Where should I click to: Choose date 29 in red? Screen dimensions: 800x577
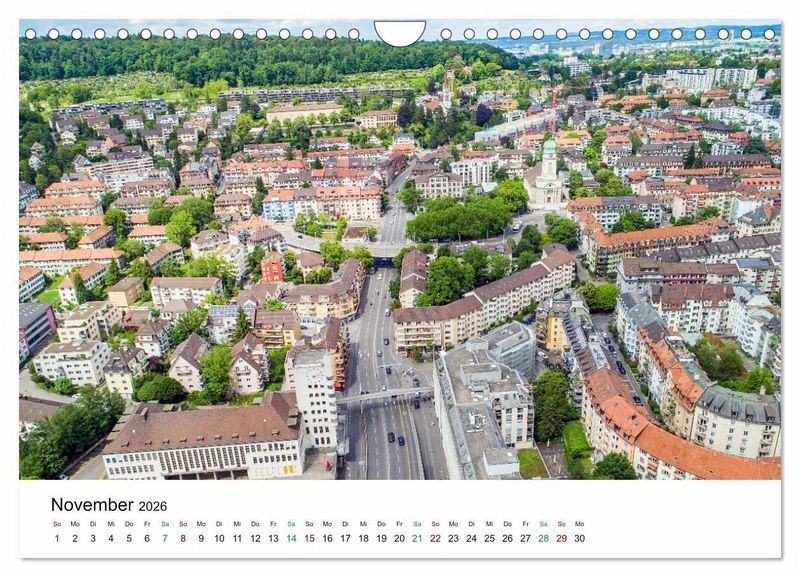[561, 538]
